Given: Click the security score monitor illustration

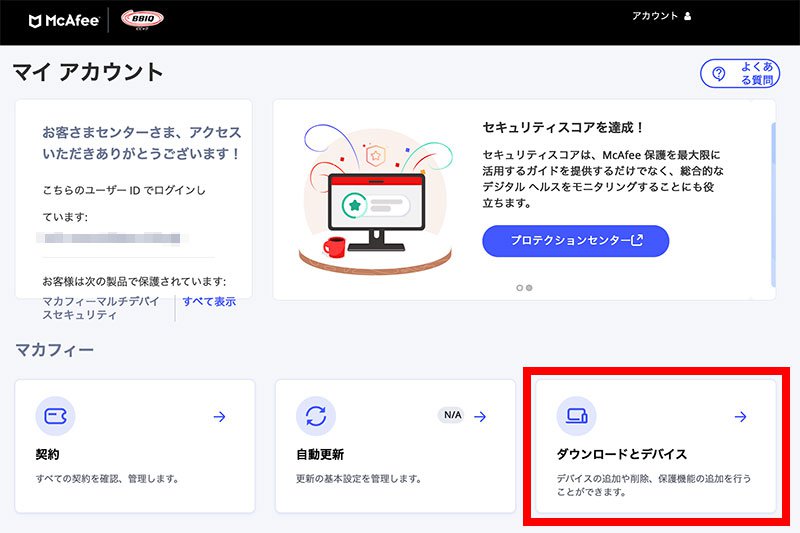Looking at the screenshot, I should pos(376,199).
